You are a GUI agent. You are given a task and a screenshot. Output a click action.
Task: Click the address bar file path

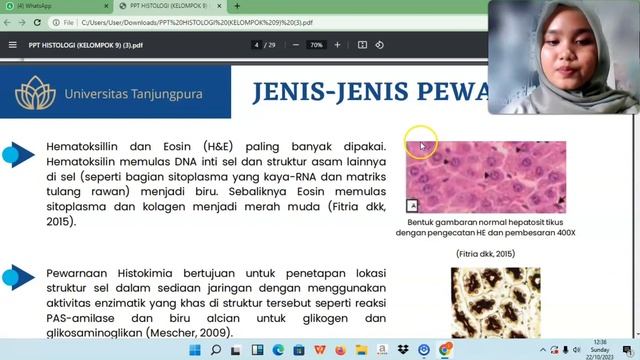[197, 22]
